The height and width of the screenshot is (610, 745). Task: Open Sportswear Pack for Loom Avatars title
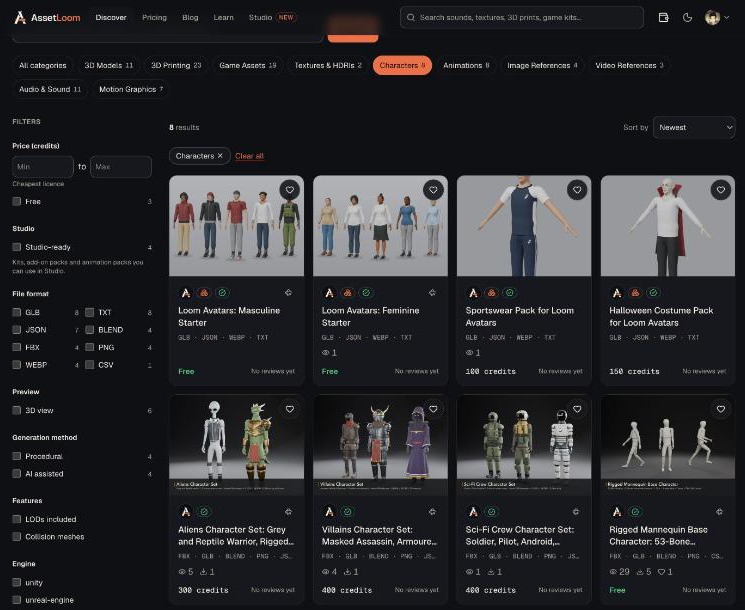[519, 316]
